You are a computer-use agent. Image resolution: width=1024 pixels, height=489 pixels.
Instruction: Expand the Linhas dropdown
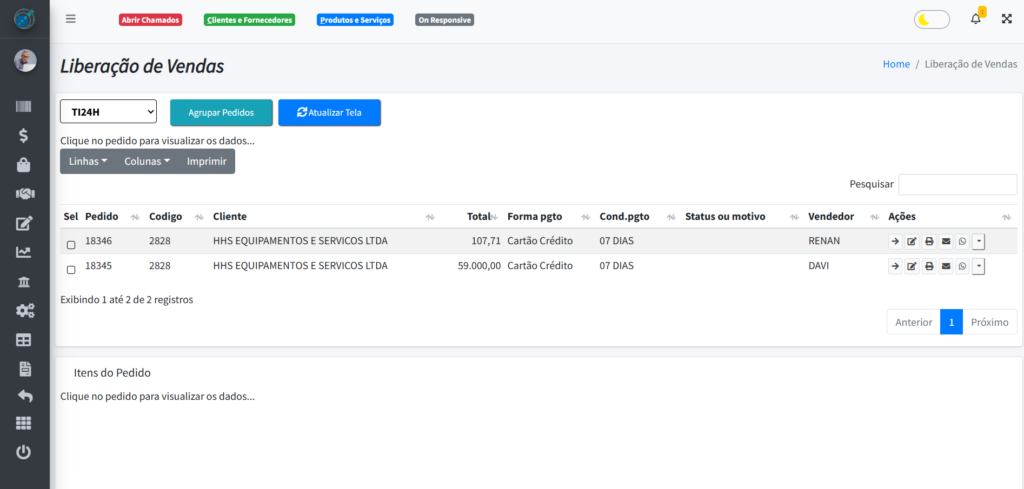[88, 161]
